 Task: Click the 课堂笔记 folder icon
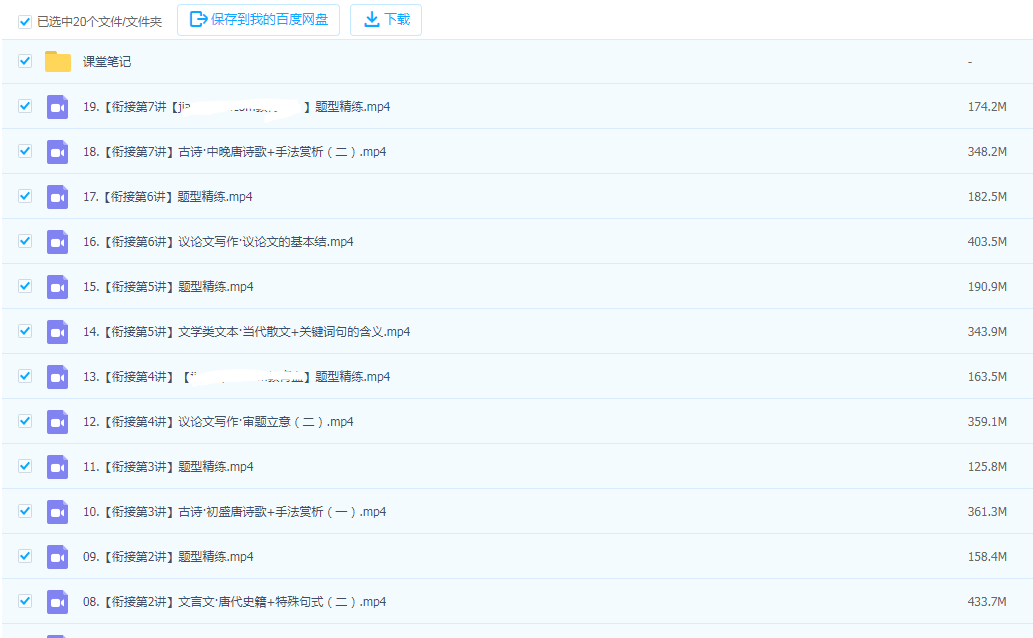tap(58, 62)
